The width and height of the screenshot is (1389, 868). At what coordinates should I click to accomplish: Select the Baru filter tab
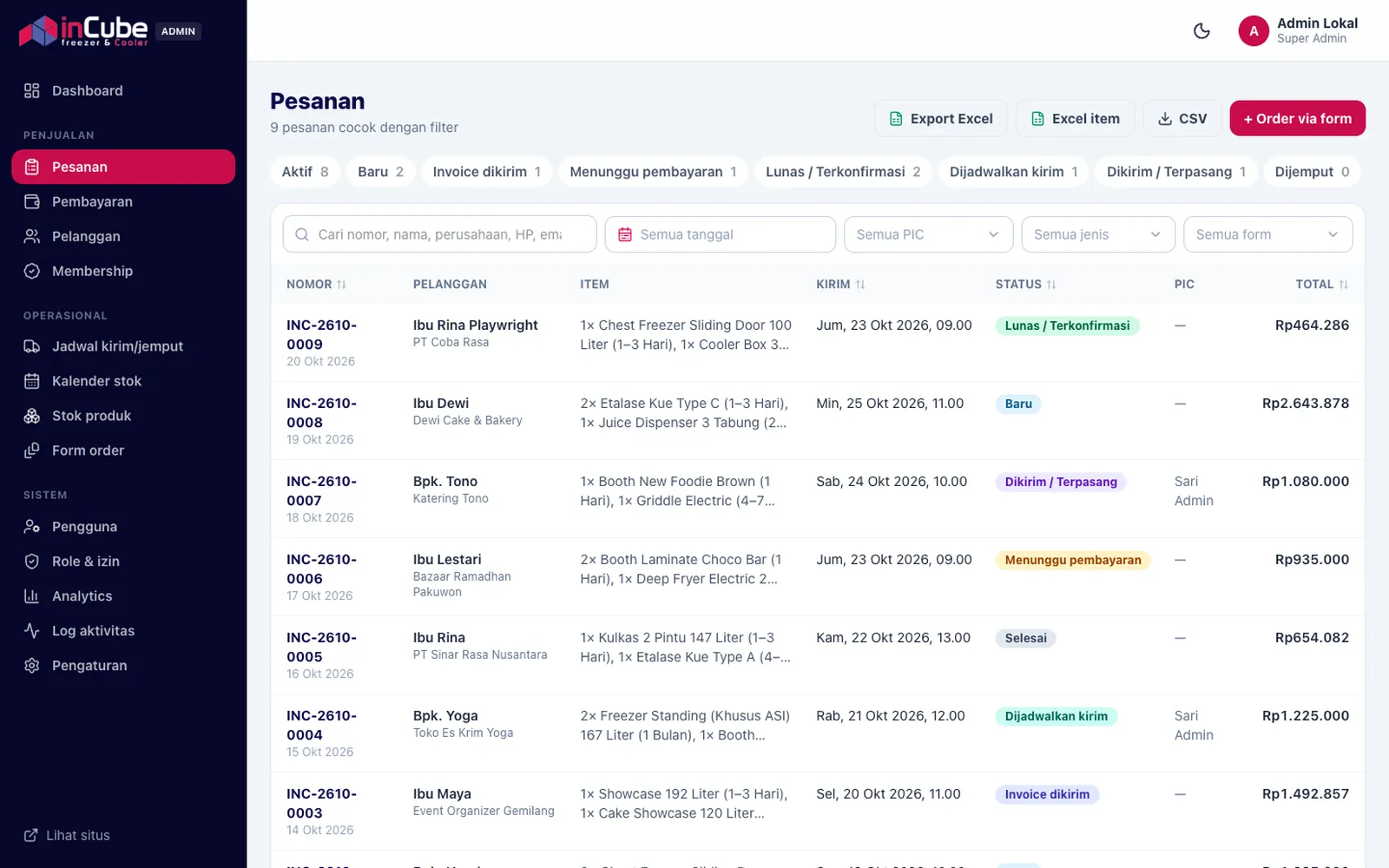point(380,172)
